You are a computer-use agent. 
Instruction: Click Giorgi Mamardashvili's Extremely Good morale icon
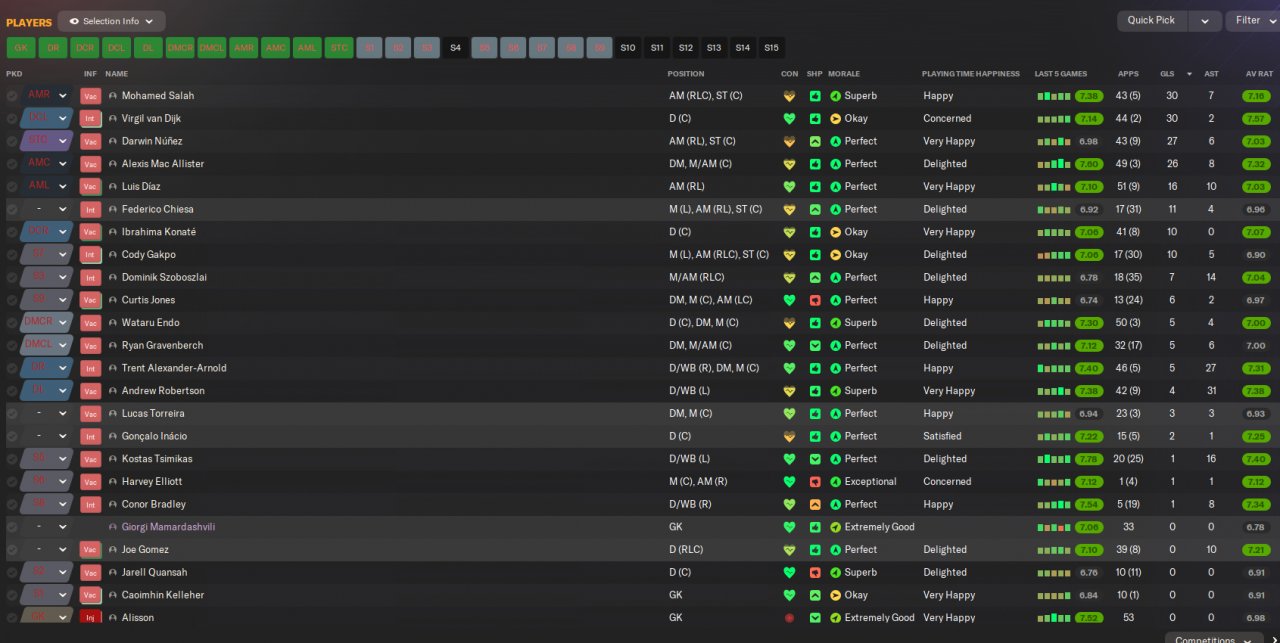[835, 527]
